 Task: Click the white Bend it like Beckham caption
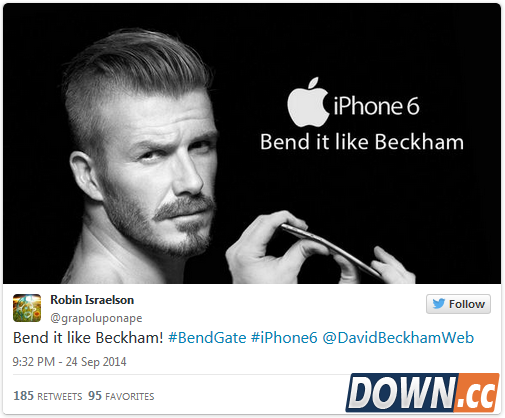click(x=362, y=142)
